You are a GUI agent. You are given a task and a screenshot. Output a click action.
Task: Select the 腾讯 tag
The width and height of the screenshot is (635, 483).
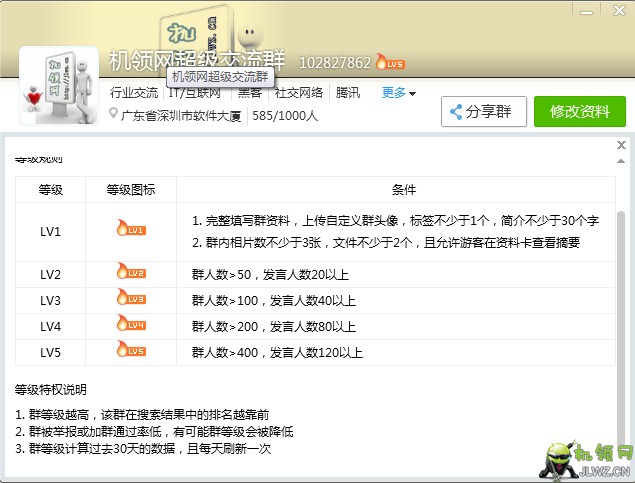point(348,93)
